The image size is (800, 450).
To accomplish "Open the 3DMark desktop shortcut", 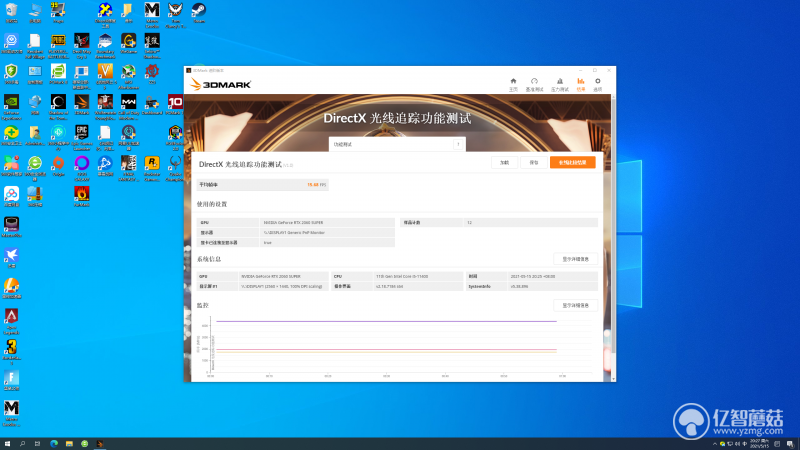I will [x=82, y=105].
